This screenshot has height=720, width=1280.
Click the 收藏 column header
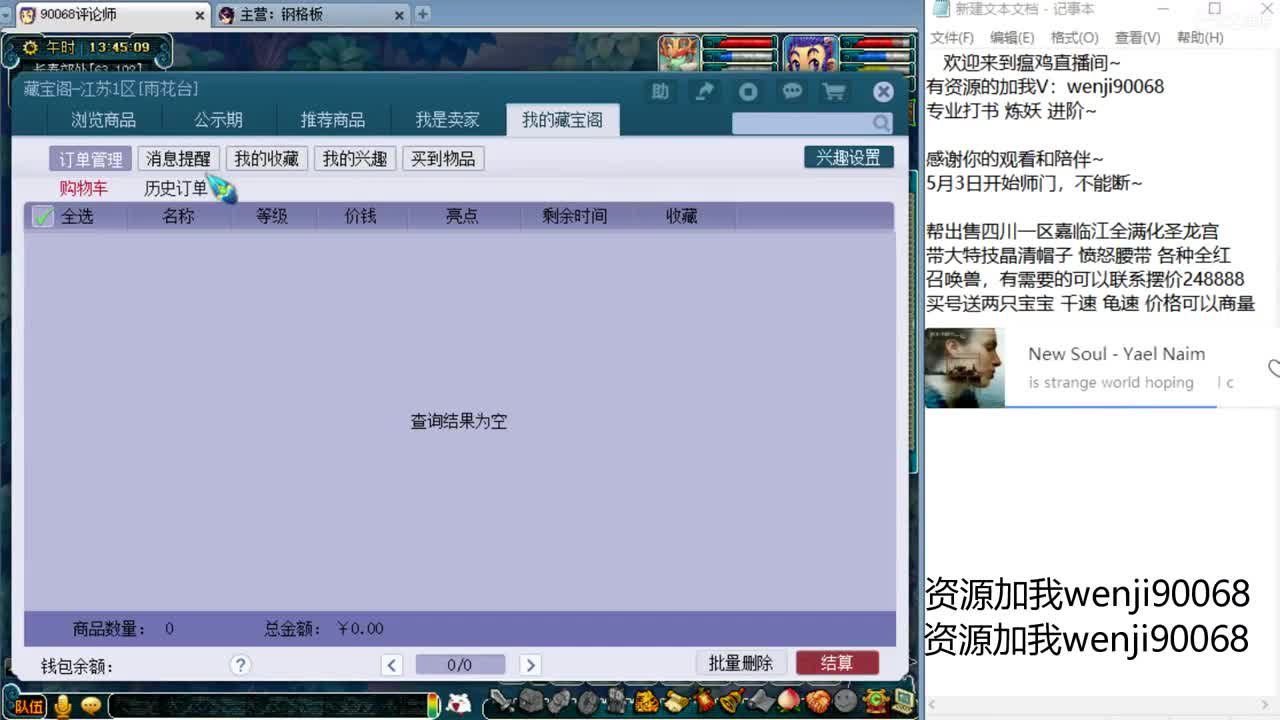[682, 216]
